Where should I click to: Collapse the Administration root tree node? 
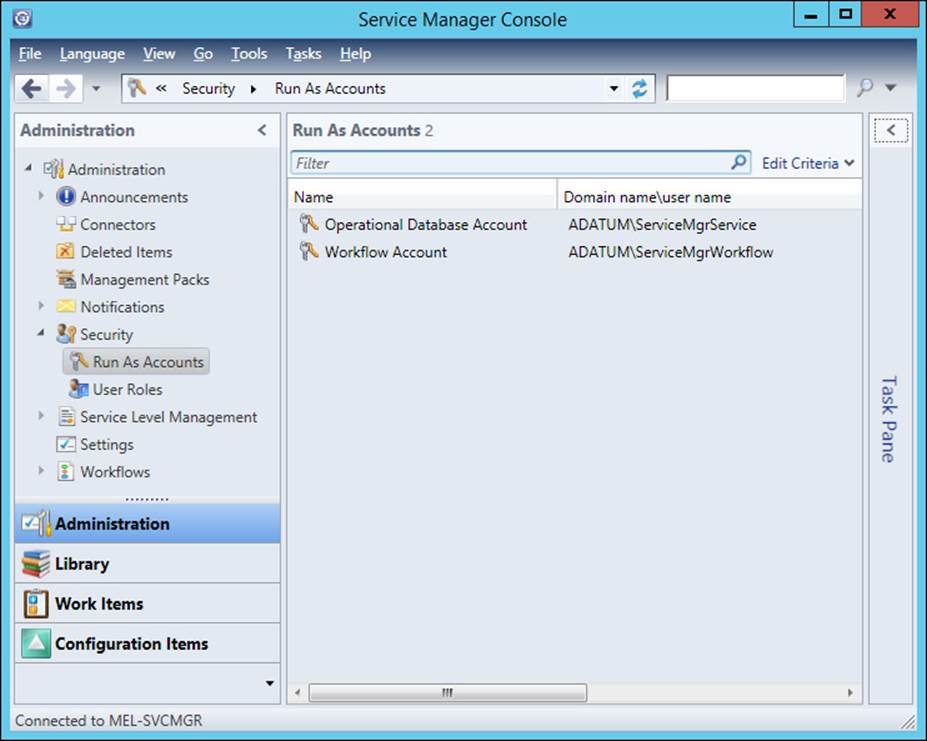tap(28, 169)
